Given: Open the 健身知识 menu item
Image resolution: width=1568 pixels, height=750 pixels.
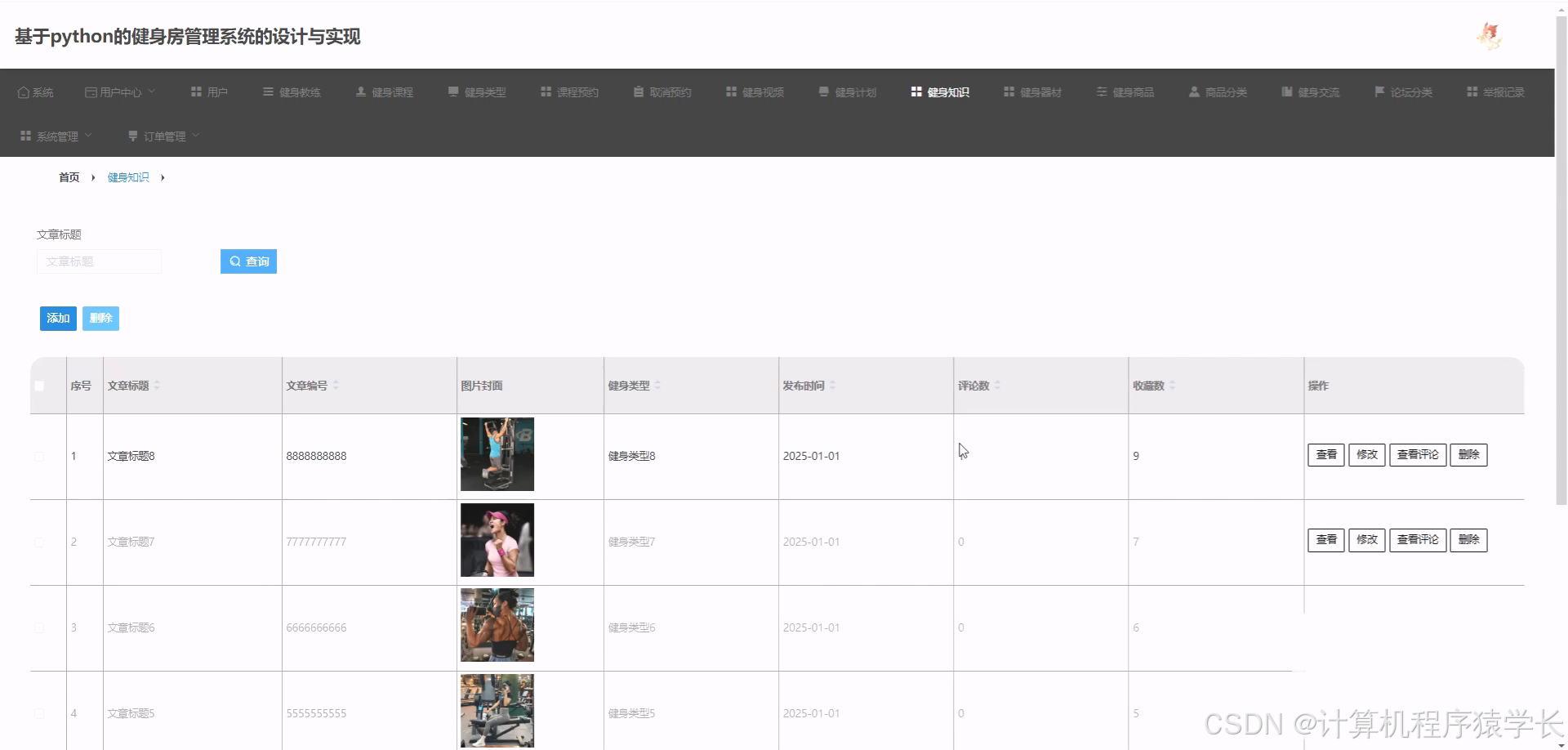Looking at the screenshot, I should pyautogui.click(x=940, y=92).
